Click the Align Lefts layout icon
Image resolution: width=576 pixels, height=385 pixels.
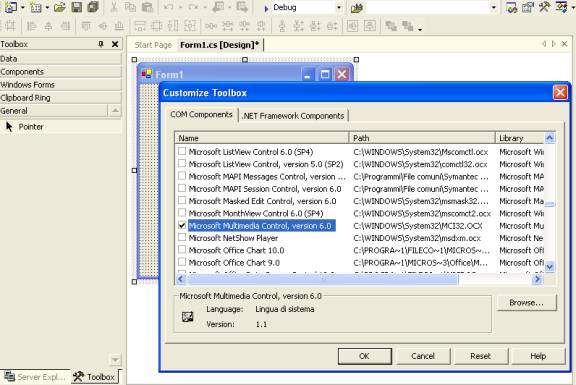(32, 26)
